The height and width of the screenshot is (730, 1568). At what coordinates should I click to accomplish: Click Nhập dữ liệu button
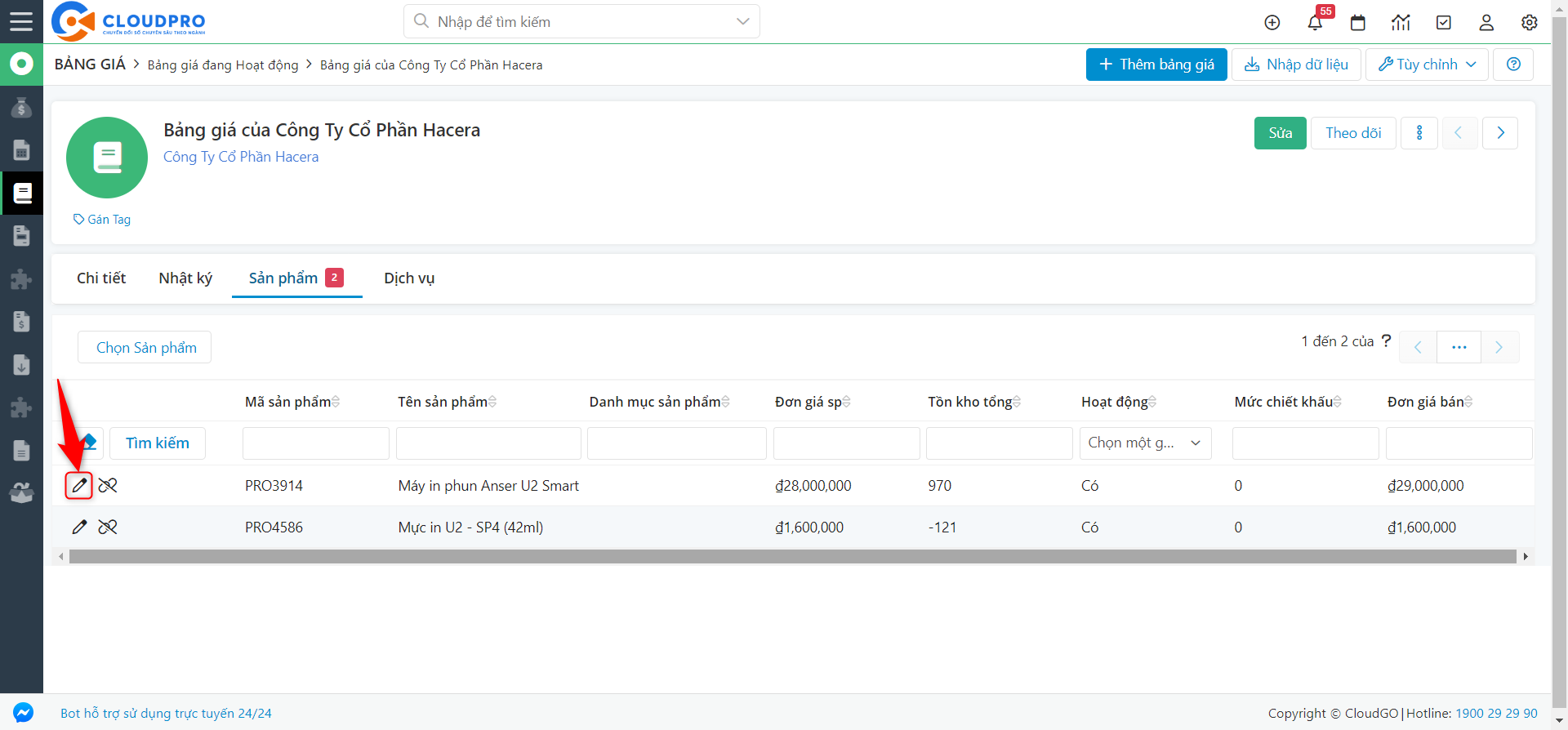coord(1296,65)
